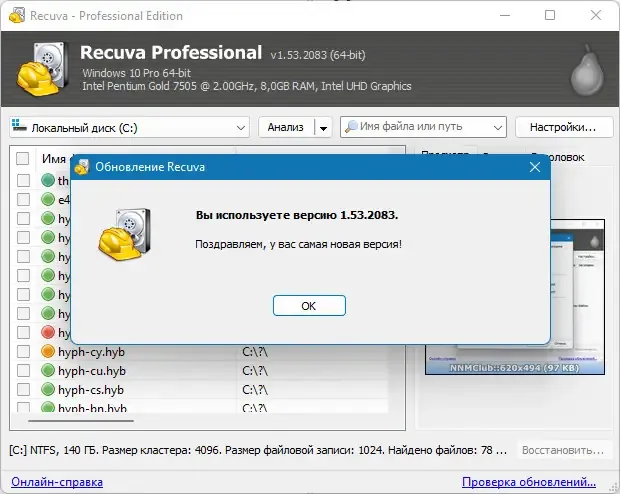
Task: Open the Локальный диск (C:) drive dropdown
Action: [129, 127]
